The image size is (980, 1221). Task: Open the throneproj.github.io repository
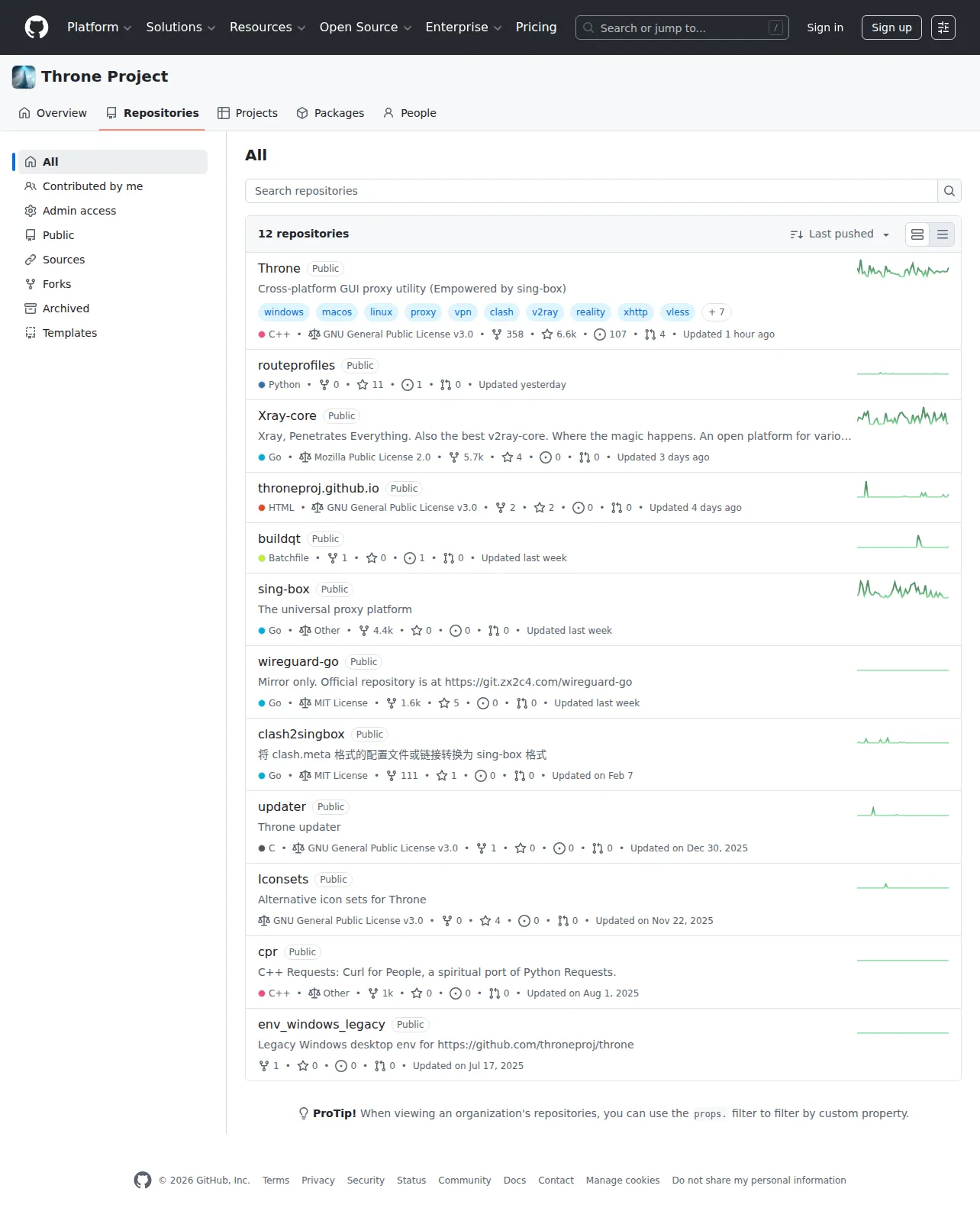point(318,489)
